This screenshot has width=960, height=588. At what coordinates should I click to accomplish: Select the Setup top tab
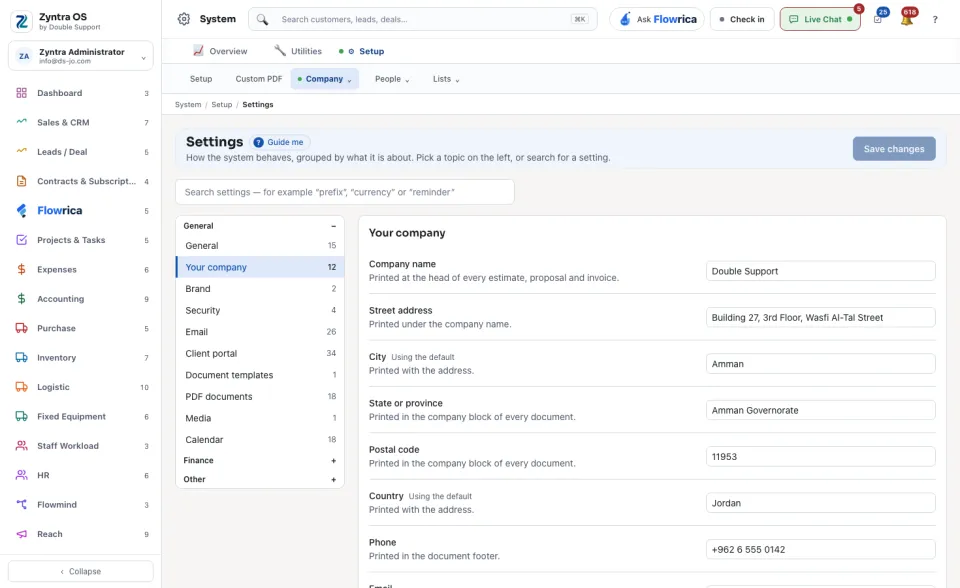pos(363,51)
